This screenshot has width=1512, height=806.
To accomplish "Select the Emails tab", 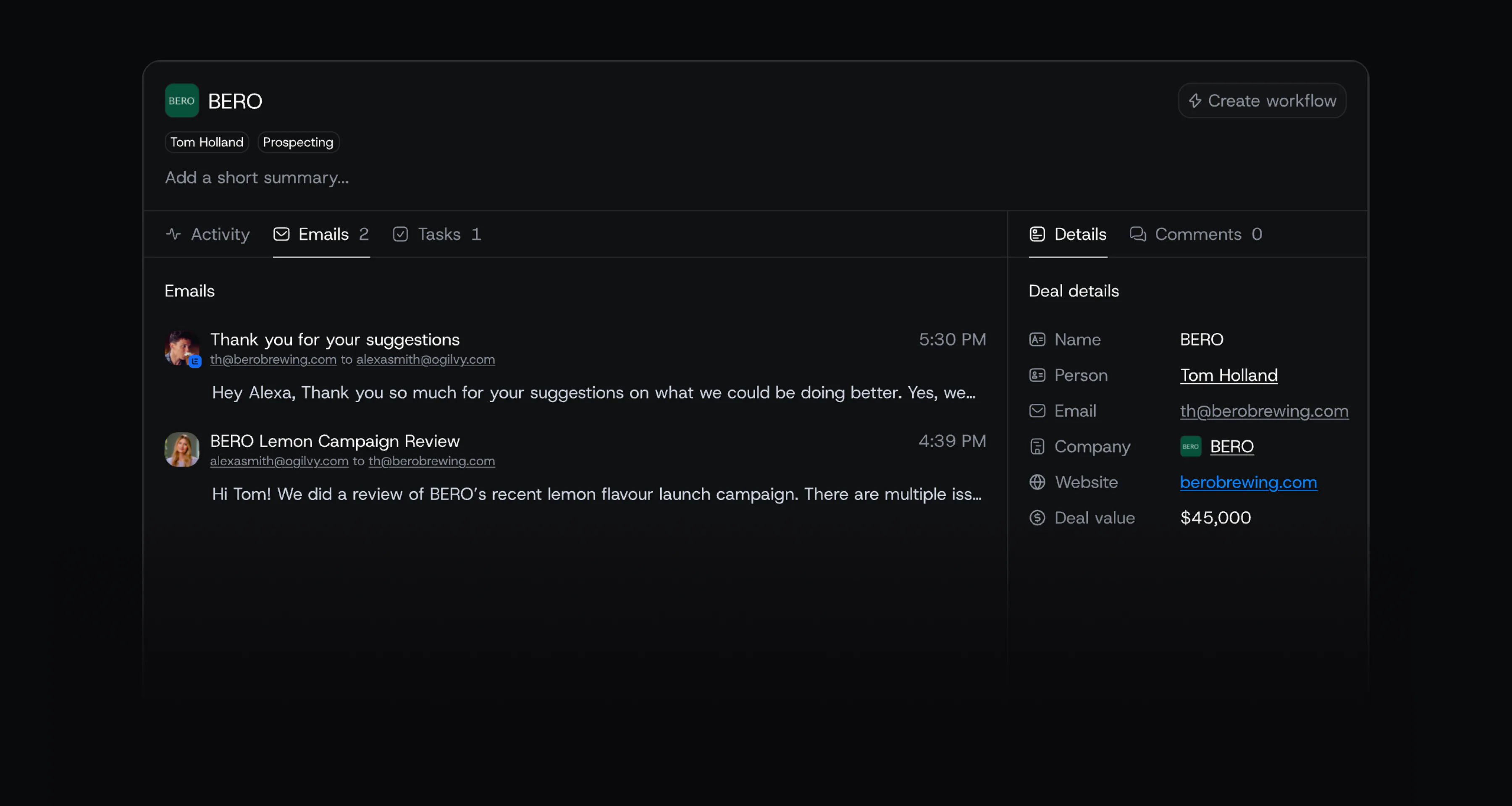I will coord(321,234).
